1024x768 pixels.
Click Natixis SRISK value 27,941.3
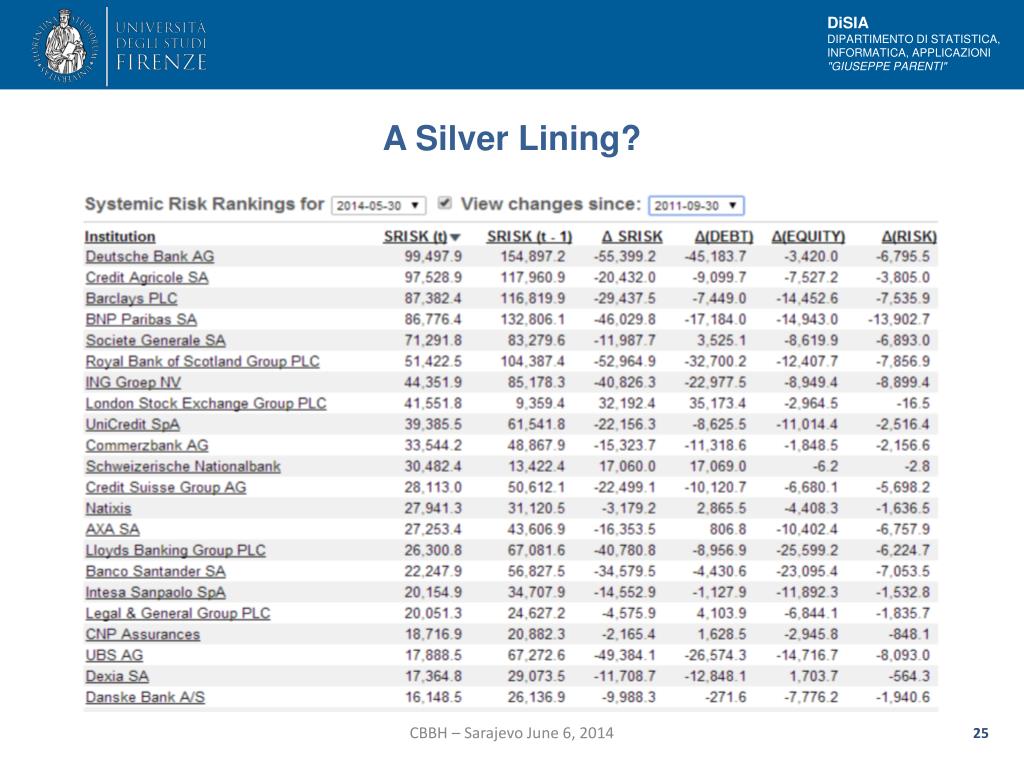433,508
